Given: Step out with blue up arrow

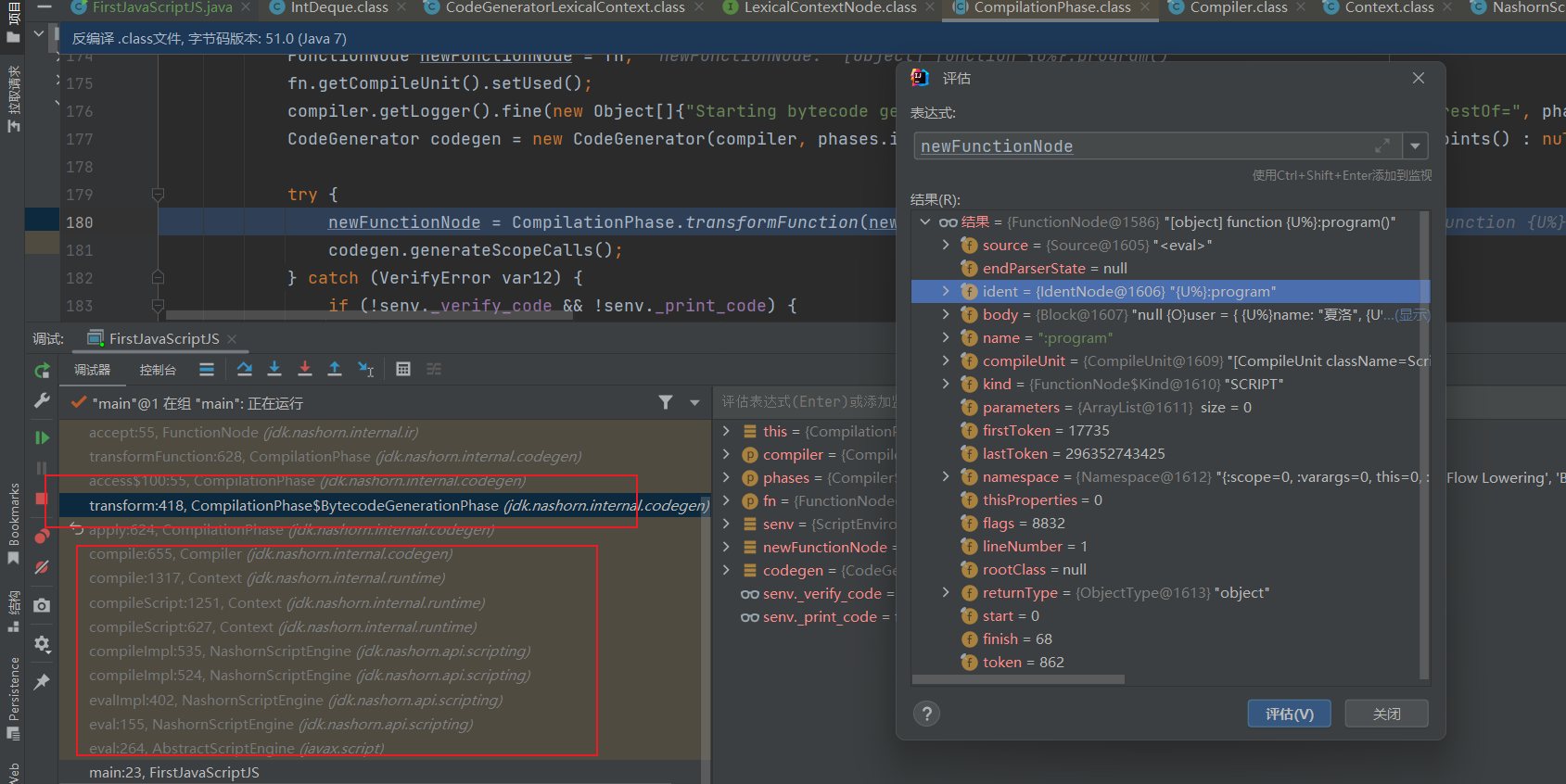Looking at the screenshot, I should (x=335, y=370).
